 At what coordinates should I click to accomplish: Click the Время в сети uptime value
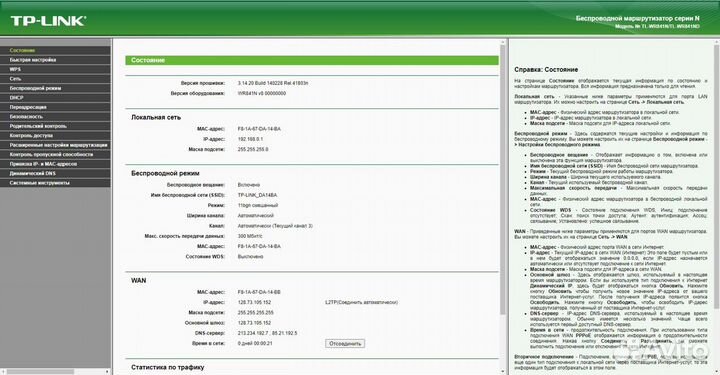255,343
